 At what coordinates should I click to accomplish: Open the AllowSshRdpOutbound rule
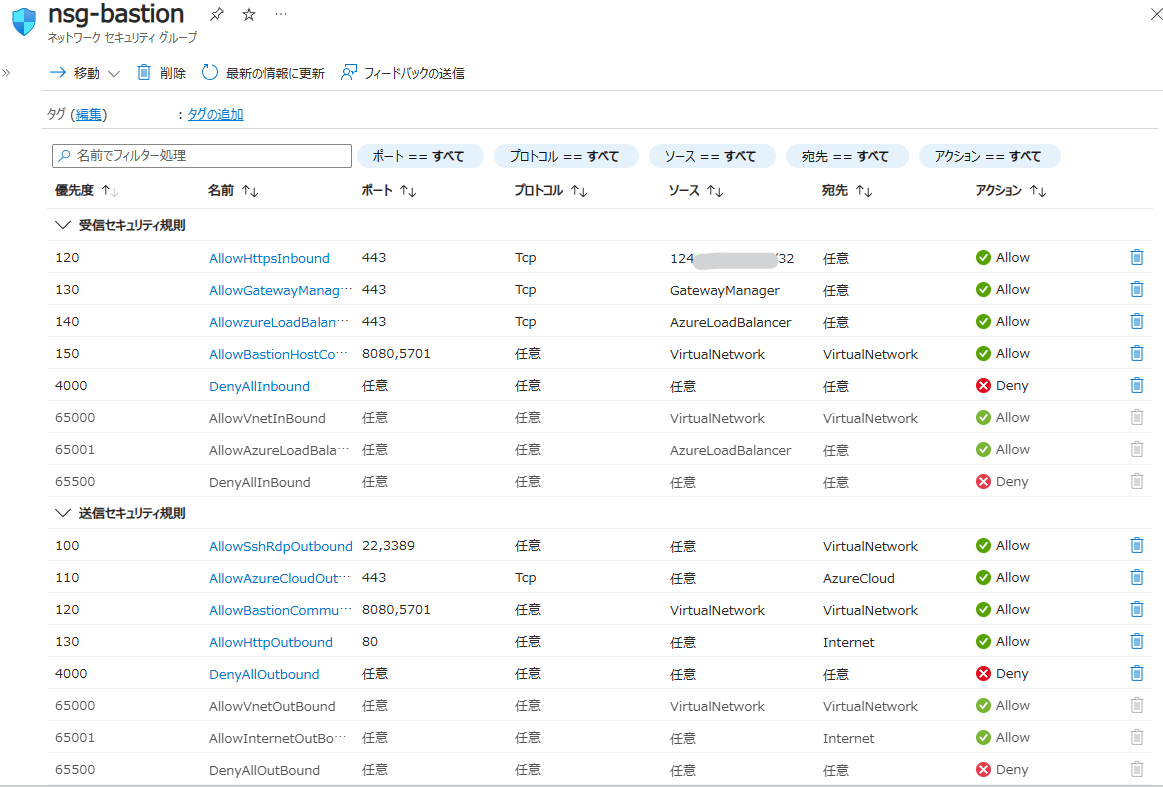click(x=280, y=546)
